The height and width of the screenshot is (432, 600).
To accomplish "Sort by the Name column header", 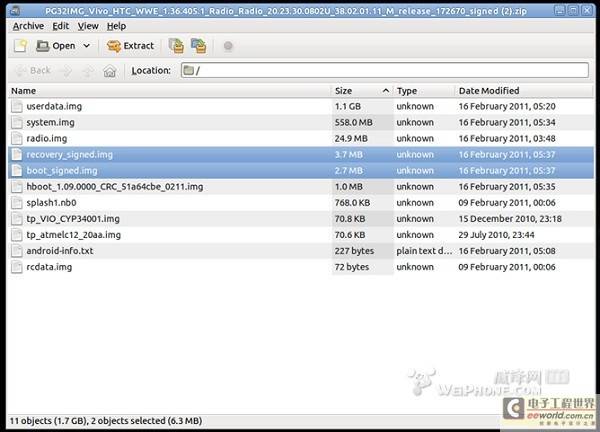I will click(x=169, y=91).
